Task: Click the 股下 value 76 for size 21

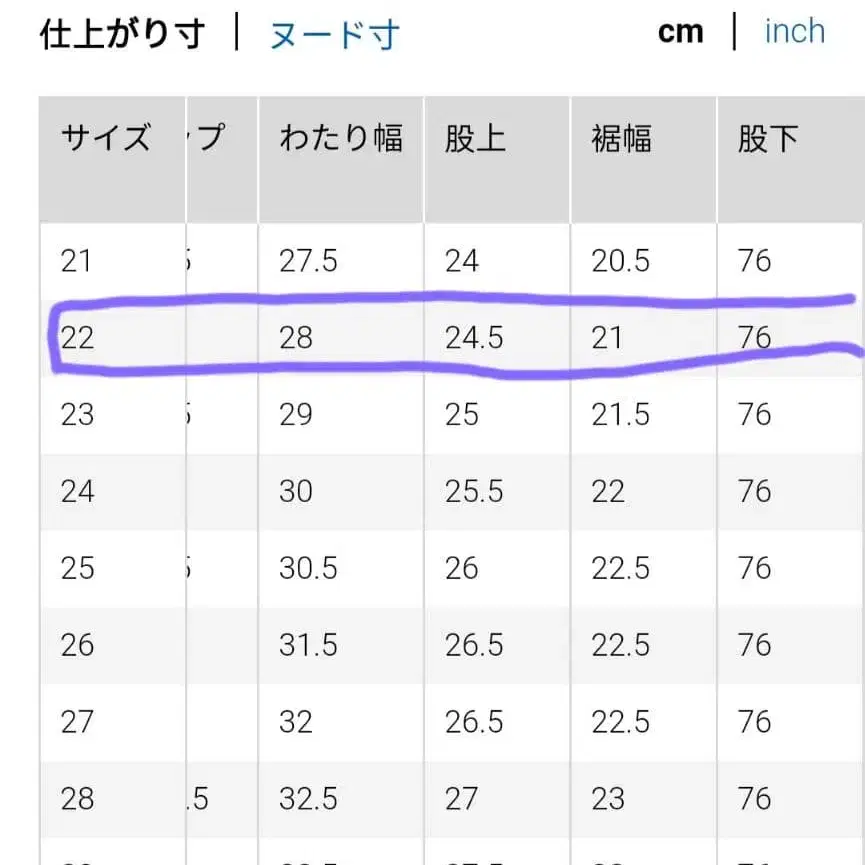Action: (755, 260)
